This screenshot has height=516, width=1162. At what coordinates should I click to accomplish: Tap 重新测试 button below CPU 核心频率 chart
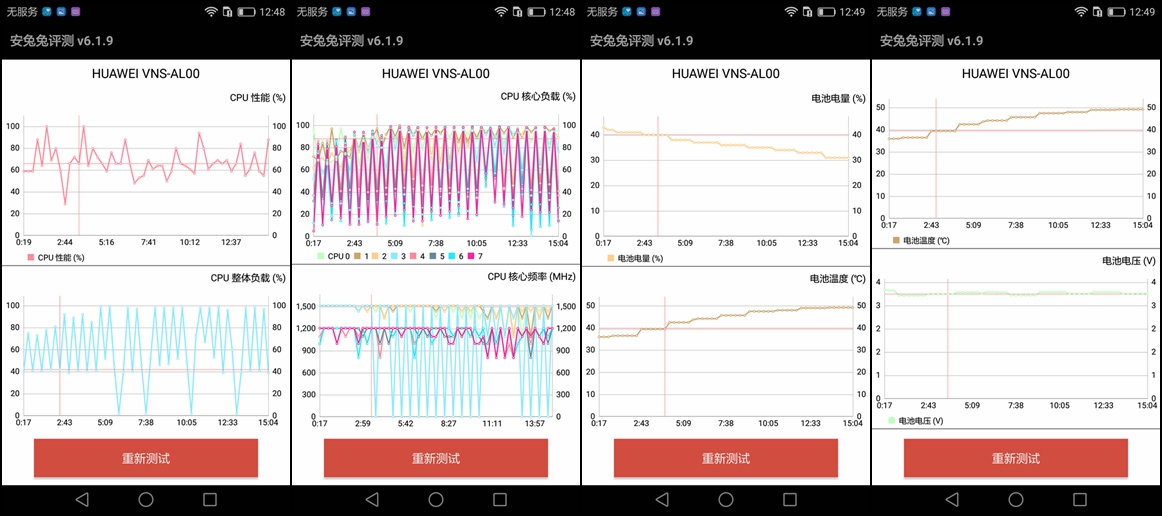coord(436,458)
